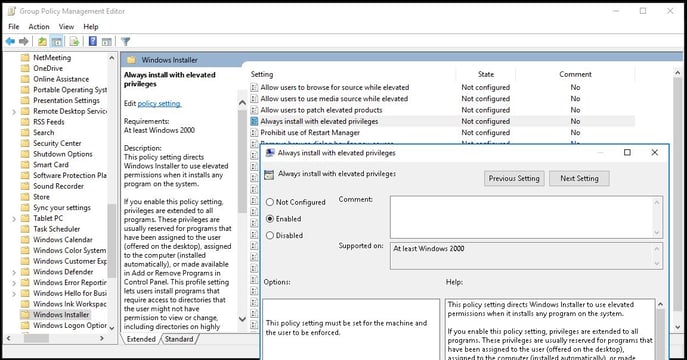Open the Help menu
The image size is (687, 360).
[91, 27]
